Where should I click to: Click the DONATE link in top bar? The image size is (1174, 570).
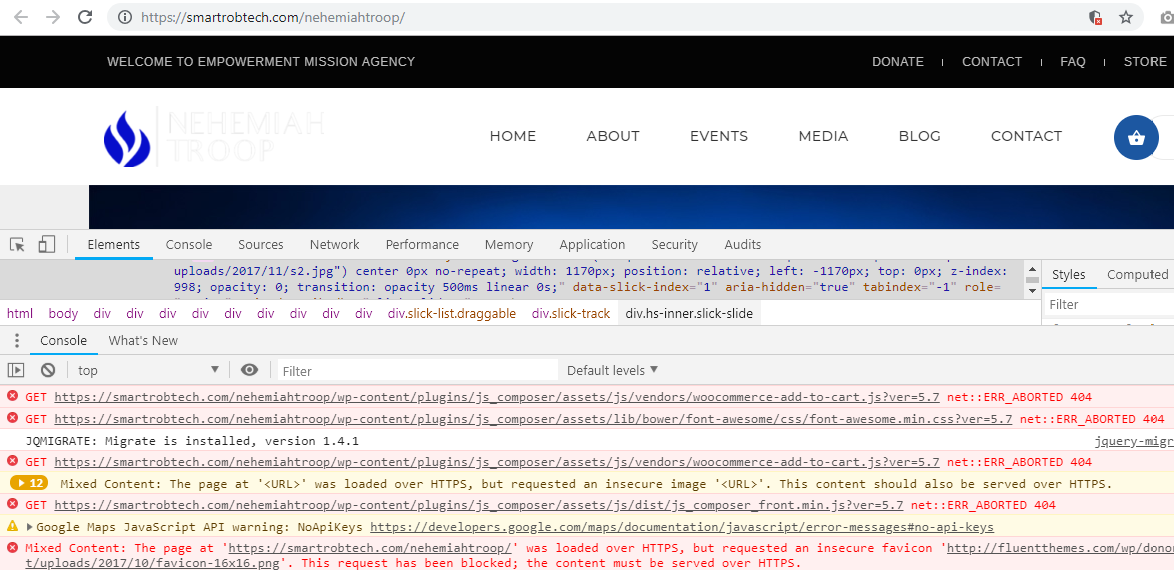897,62
